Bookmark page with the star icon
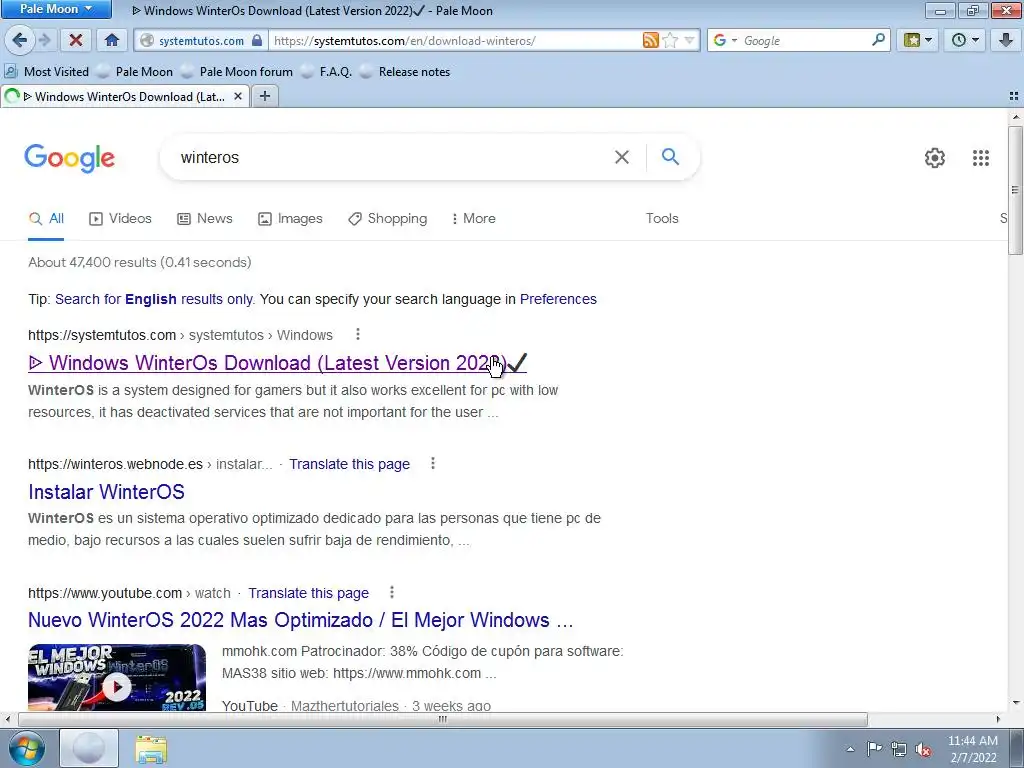This screenshot has width=1024, height=768. point(670,40)
